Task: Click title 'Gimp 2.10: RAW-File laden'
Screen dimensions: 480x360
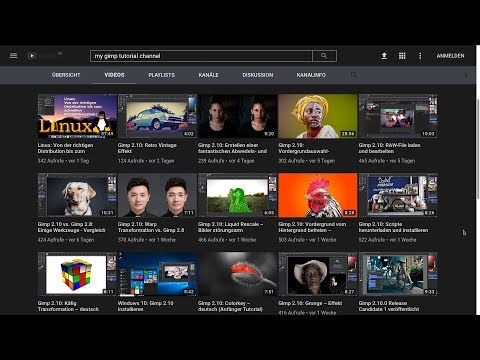Action: coord(390,148)
